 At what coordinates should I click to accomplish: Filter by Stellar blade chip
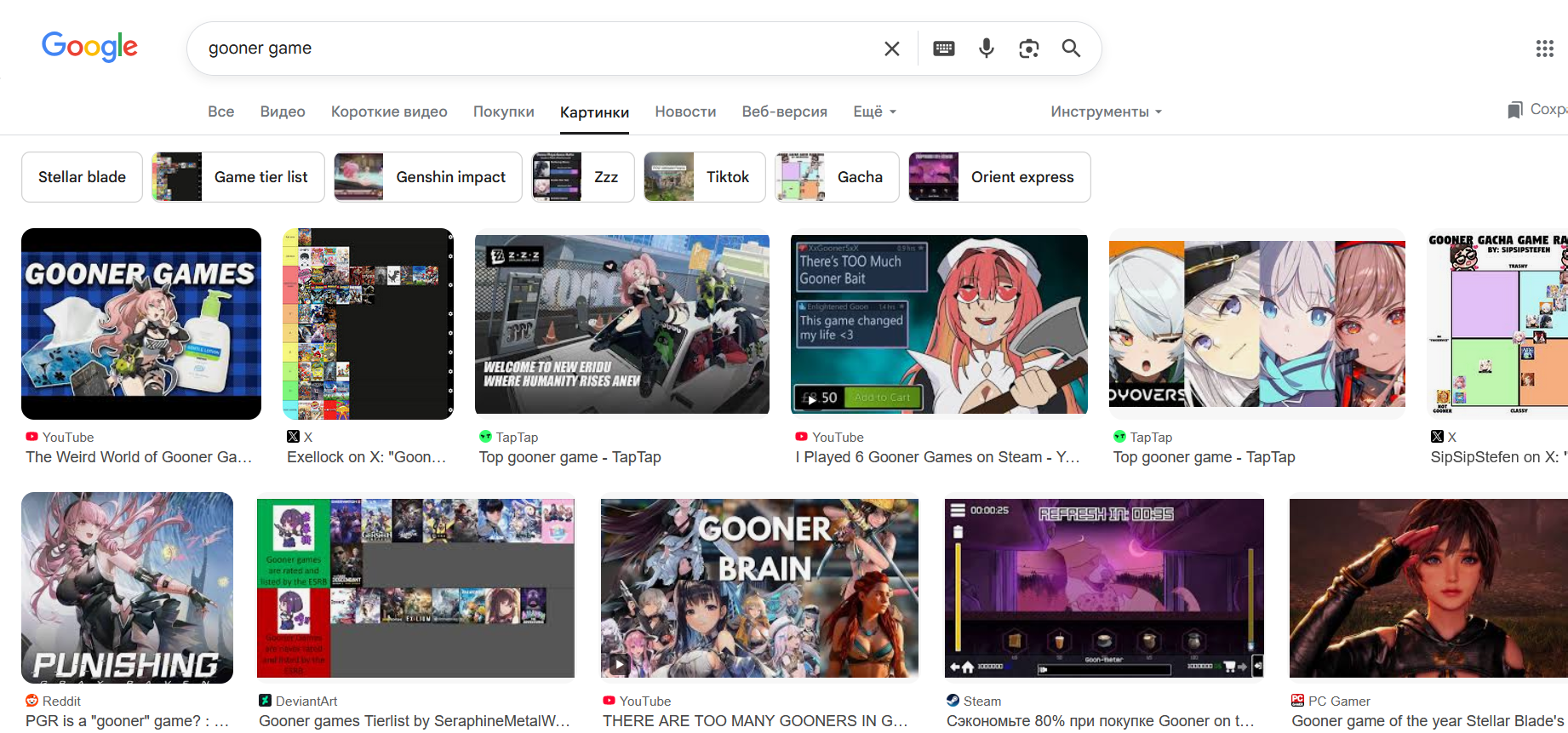click(82, 177)
